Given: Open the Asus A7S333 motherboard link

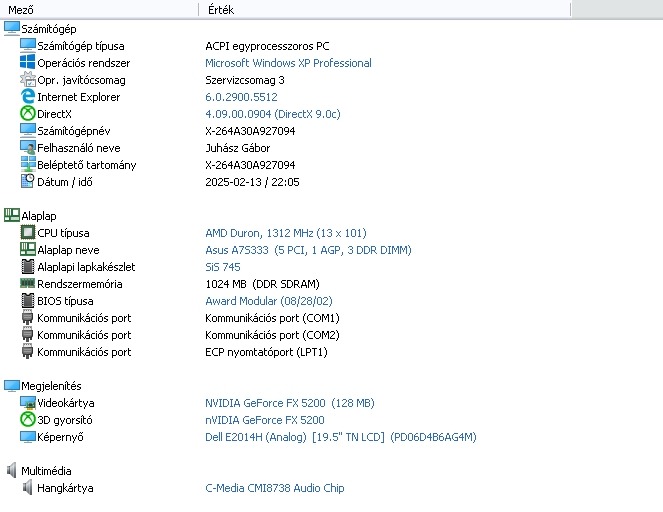Looking at the screenshot, I should 308,250.
